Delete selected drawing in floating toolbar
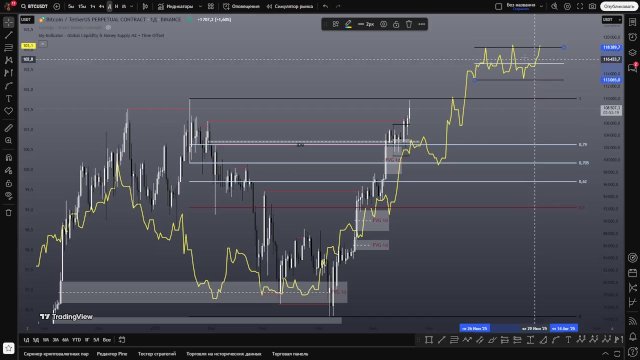640x360 pixels. 409,24
